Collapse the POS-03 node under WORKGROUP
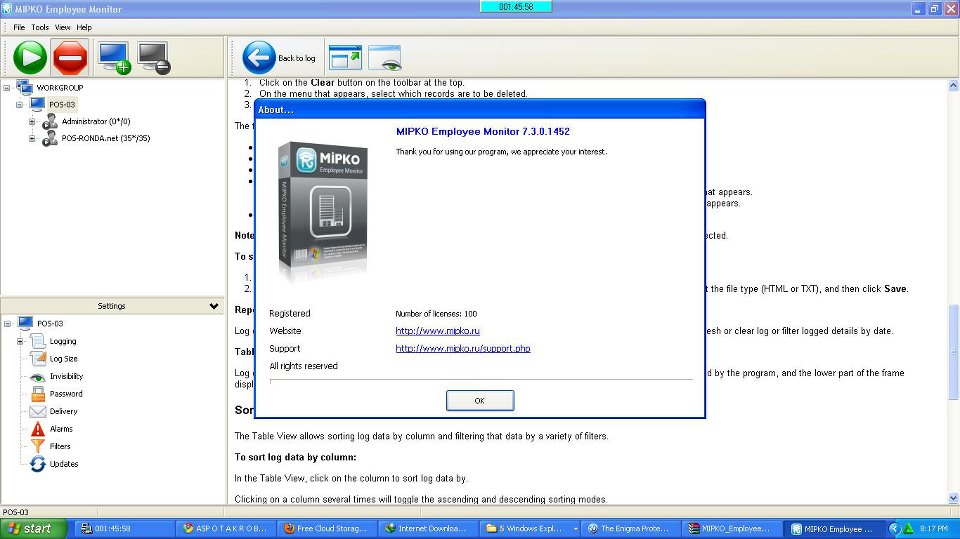 click(20, 105)
